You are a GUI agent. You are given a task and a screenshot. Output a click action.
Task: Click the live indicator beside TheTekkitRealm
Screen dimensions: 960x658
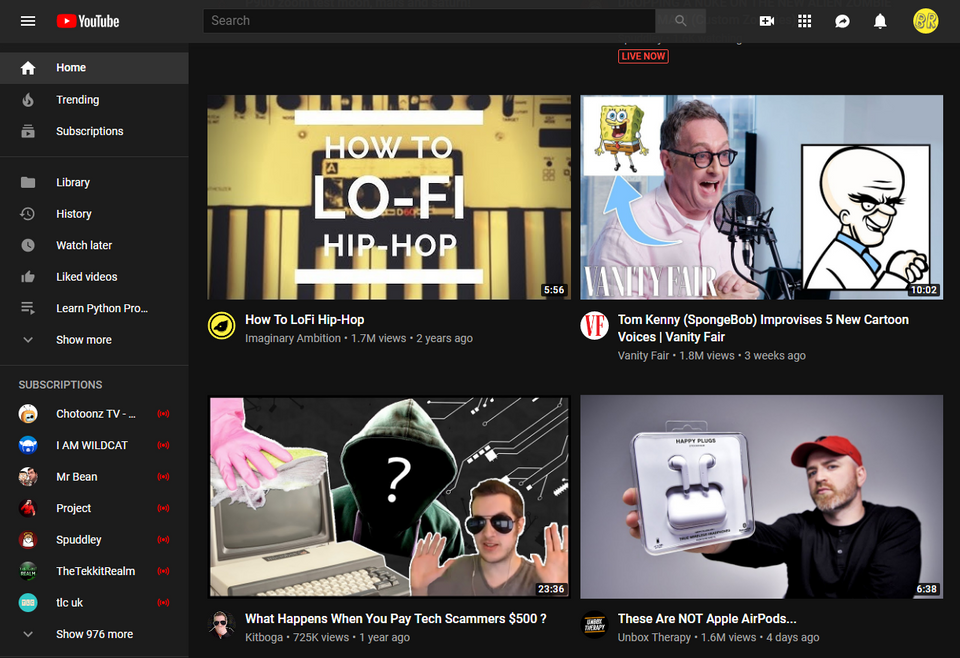click(x=163, y=571)
